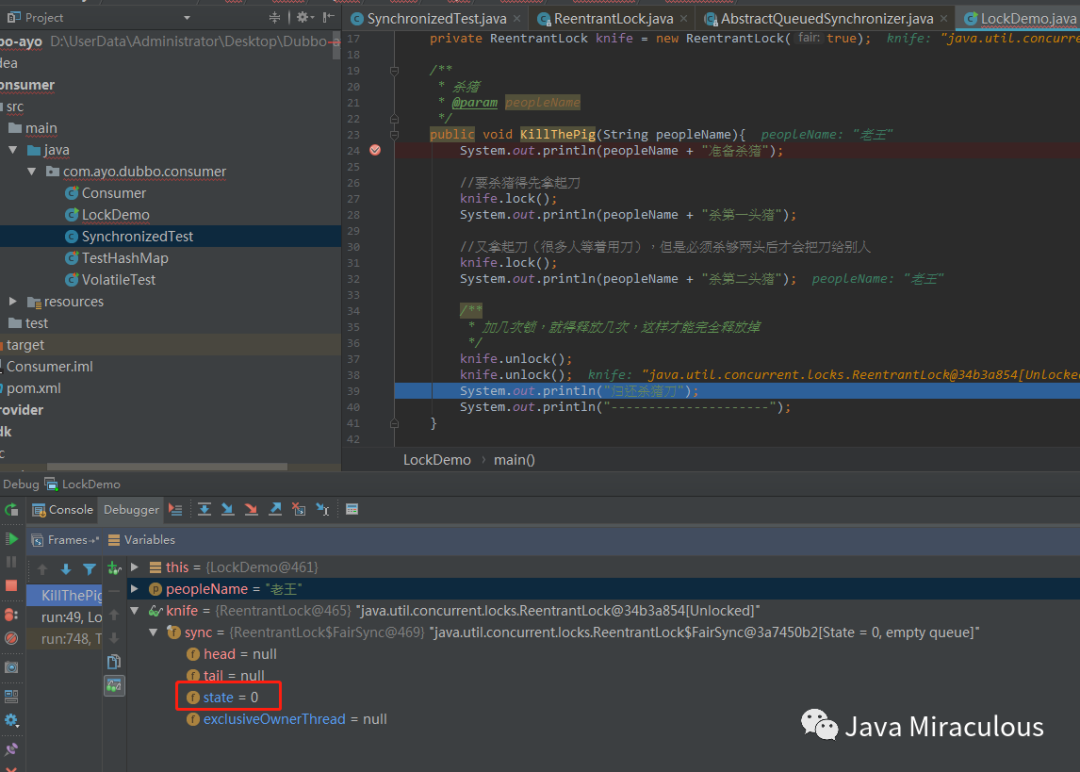Screen dimensions: 1080x772
Task: Expand the resources folder
Action: [x=13, y=301]
